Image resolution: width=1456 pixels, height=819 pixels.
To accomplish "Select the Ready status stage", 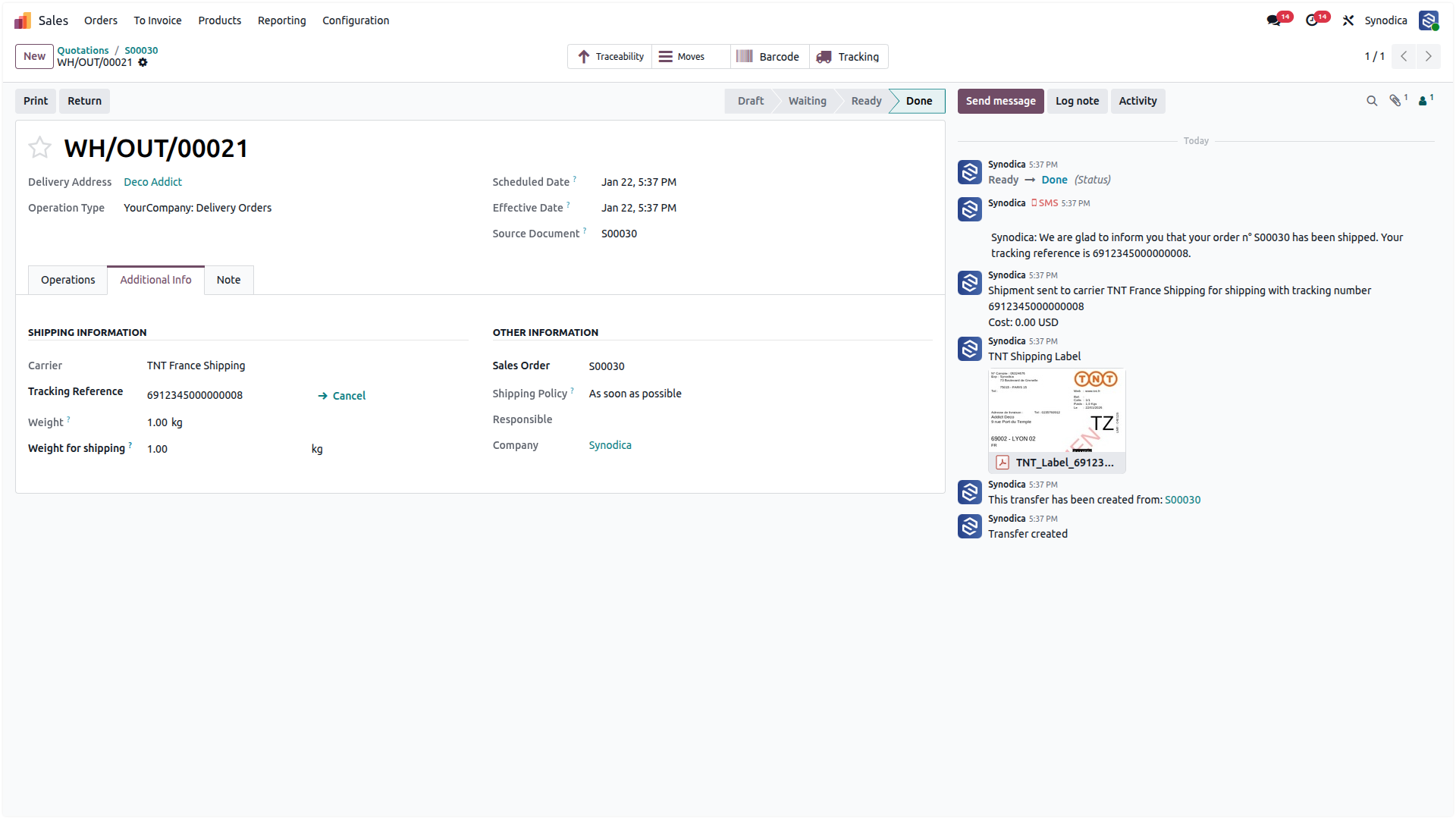I will (x=866, y=101).
